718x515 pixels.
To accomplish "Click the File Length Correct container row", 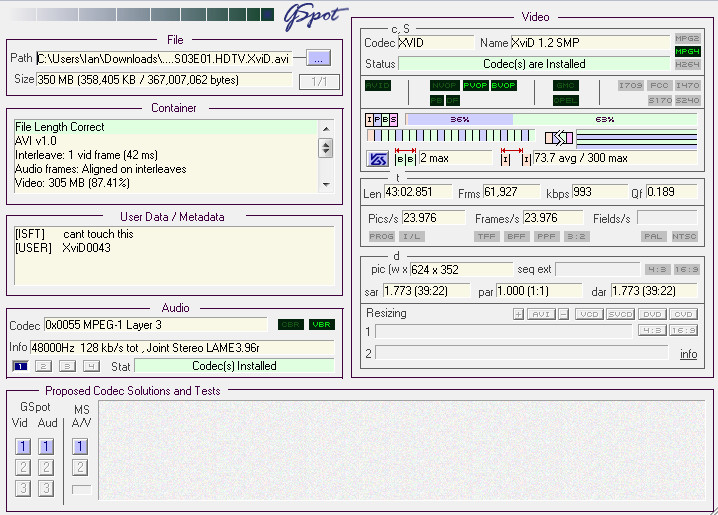I will pyautogui.click(x=166, y=127).
